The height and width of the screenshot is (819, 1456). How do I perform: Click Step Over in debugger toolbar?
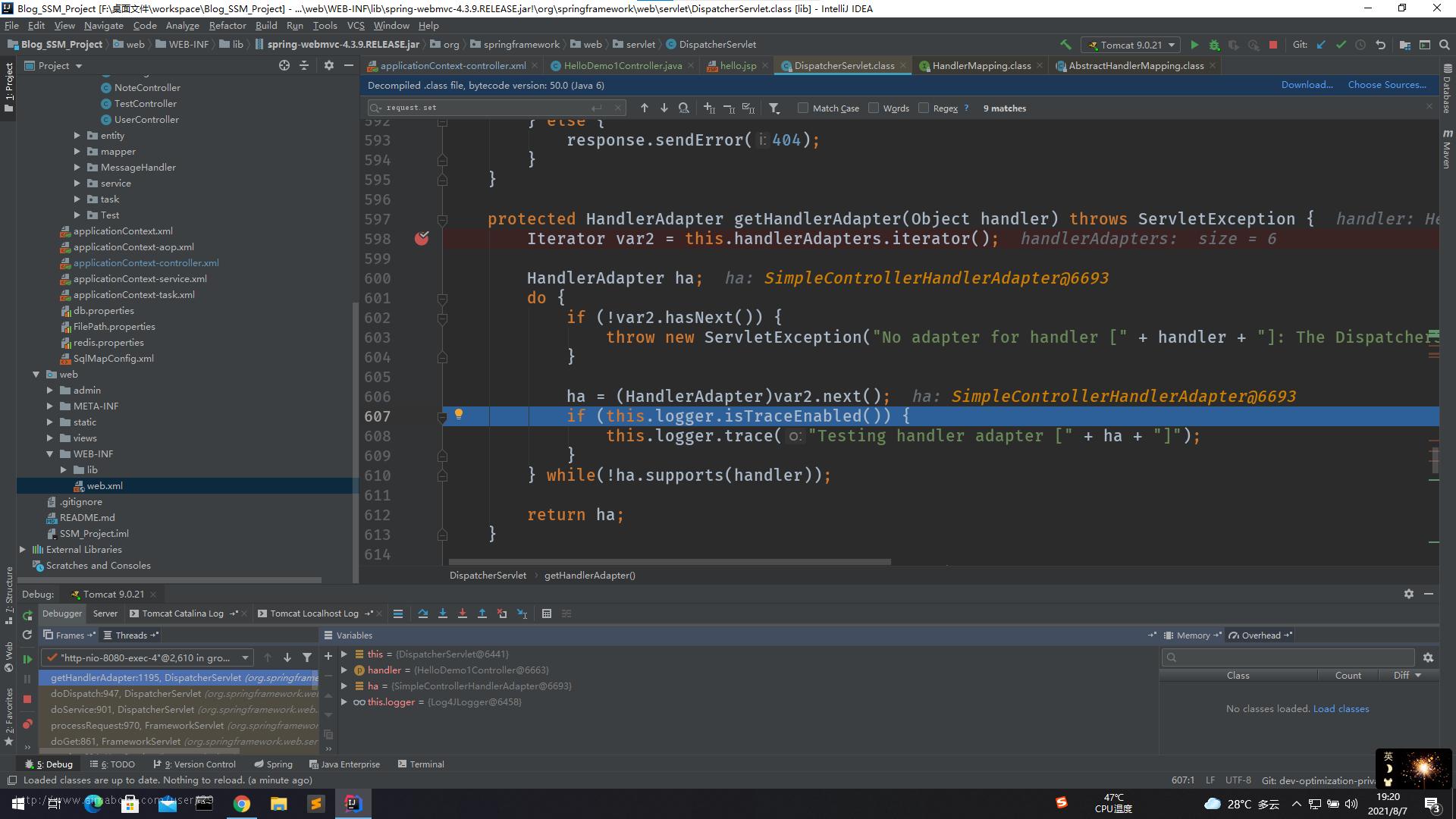tap(423, 613)
